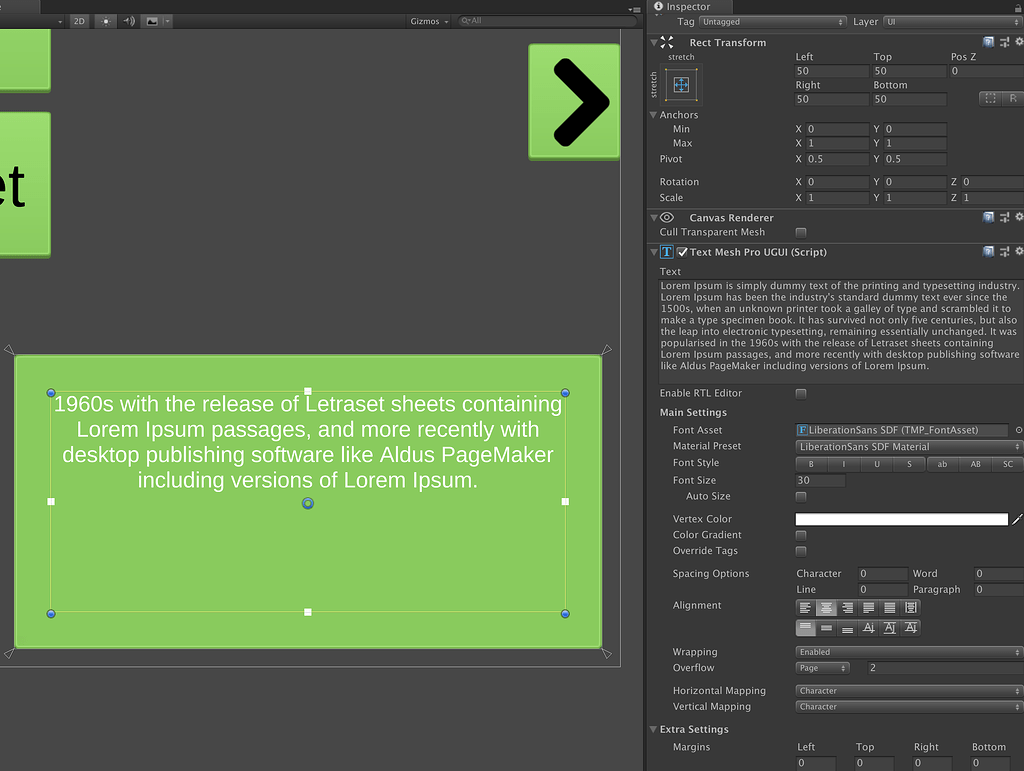Viewport: 1024px width, 771px height.
Task: Click the white Vertex Color swatch
Action: point(900,518)
